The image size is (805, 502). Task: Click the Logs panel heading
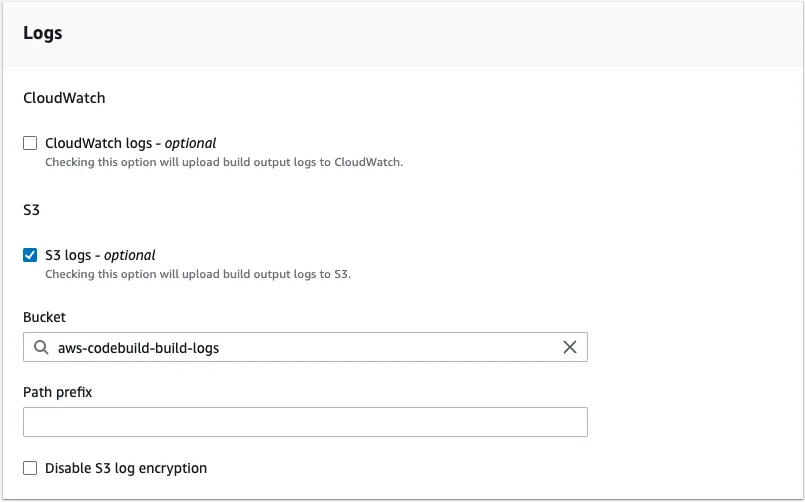click(43, 33)
